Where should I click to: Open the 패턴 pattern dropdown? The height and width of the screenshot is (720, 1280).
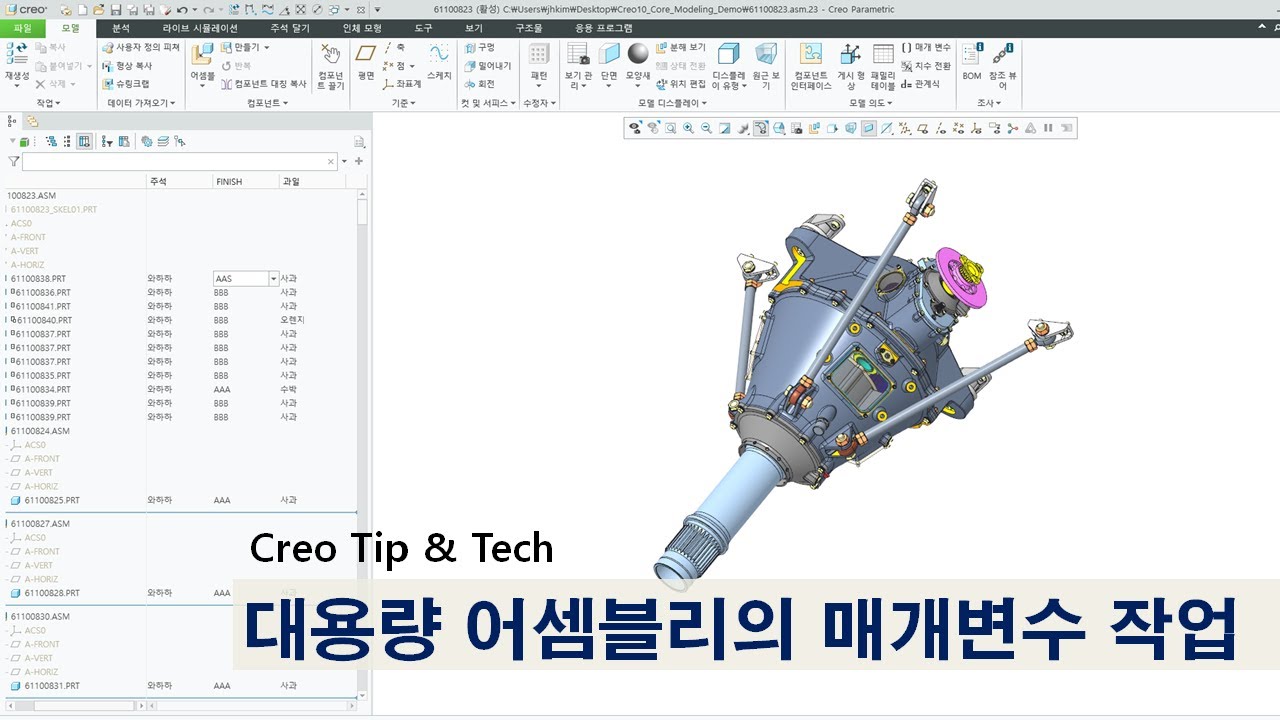click(539, 66)
